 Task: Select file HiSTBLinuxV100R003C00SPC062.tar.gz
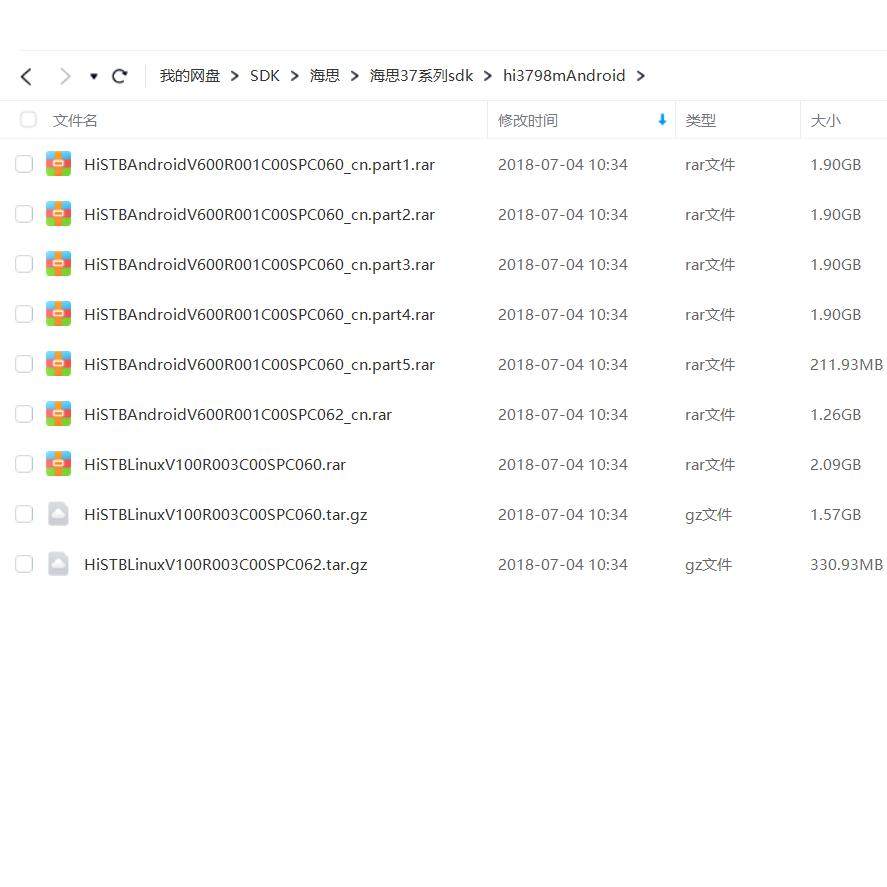click(x=226, y=565)
